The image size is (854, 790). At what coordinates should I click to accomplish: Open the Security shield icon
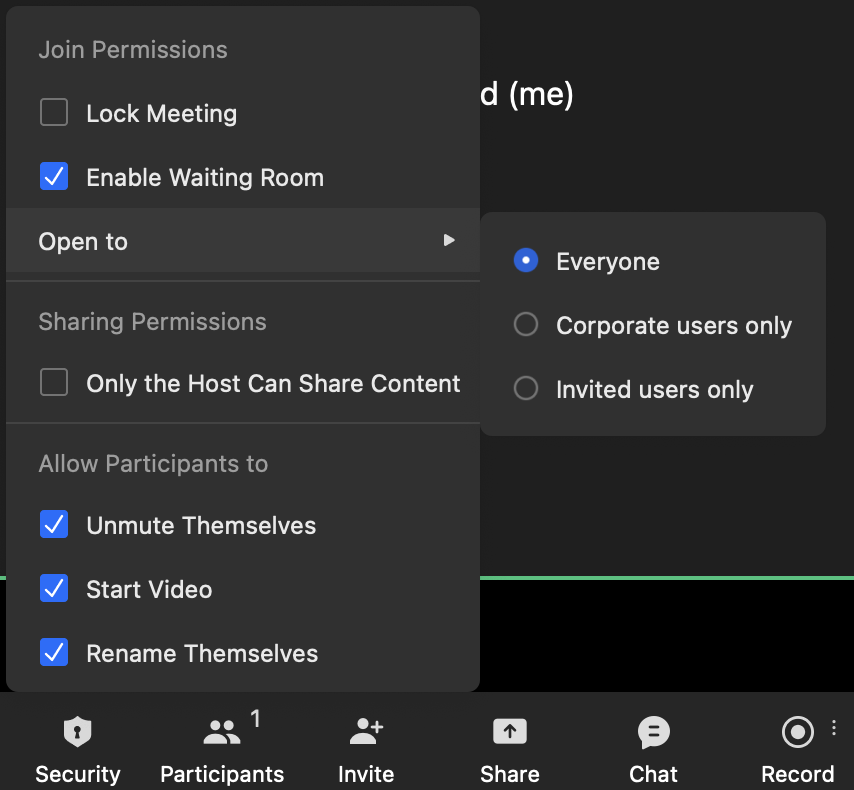coord(77,733)
